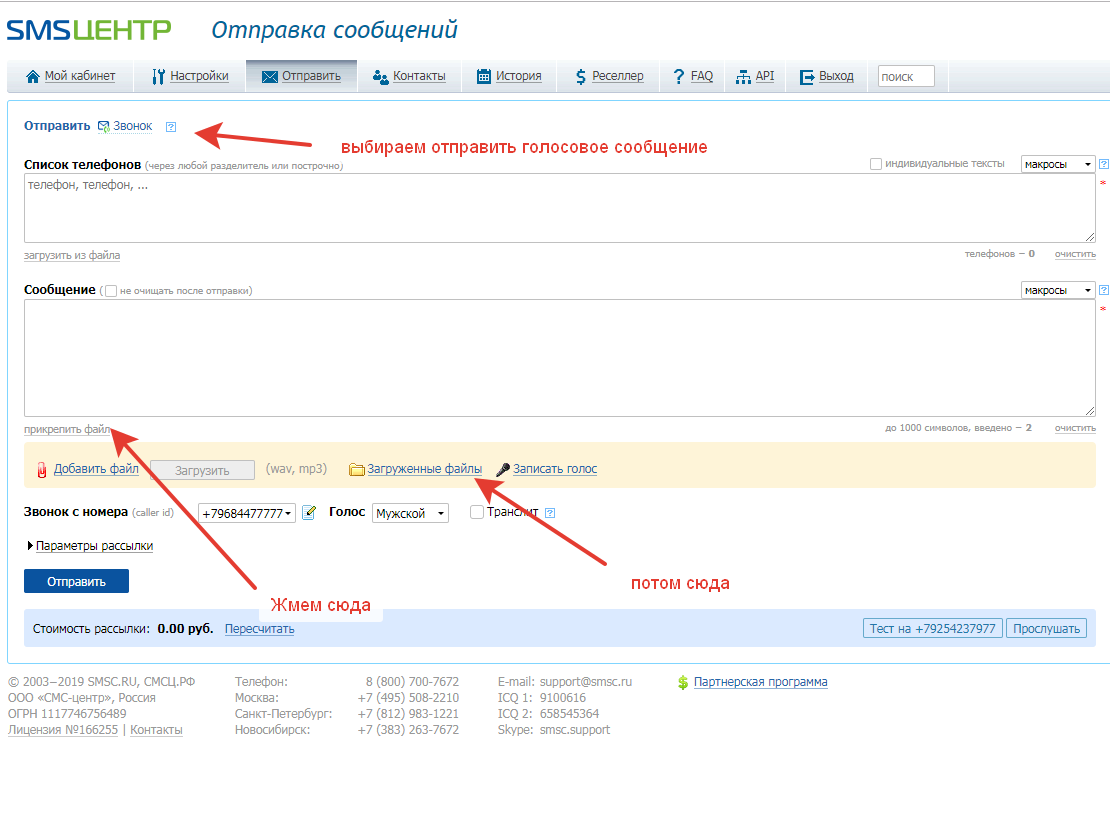Click the microphone Записать голос icon
1110x832 pixels.
click(x=503, y=469)
